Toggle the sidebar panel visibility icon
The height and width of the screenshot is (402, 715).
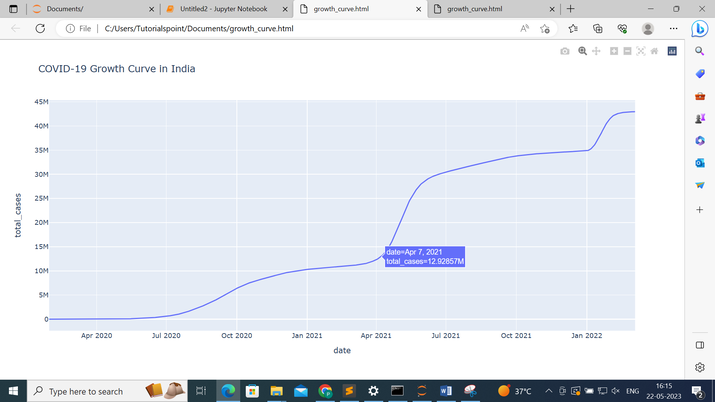pyautogui.click(x=700, y=345)
